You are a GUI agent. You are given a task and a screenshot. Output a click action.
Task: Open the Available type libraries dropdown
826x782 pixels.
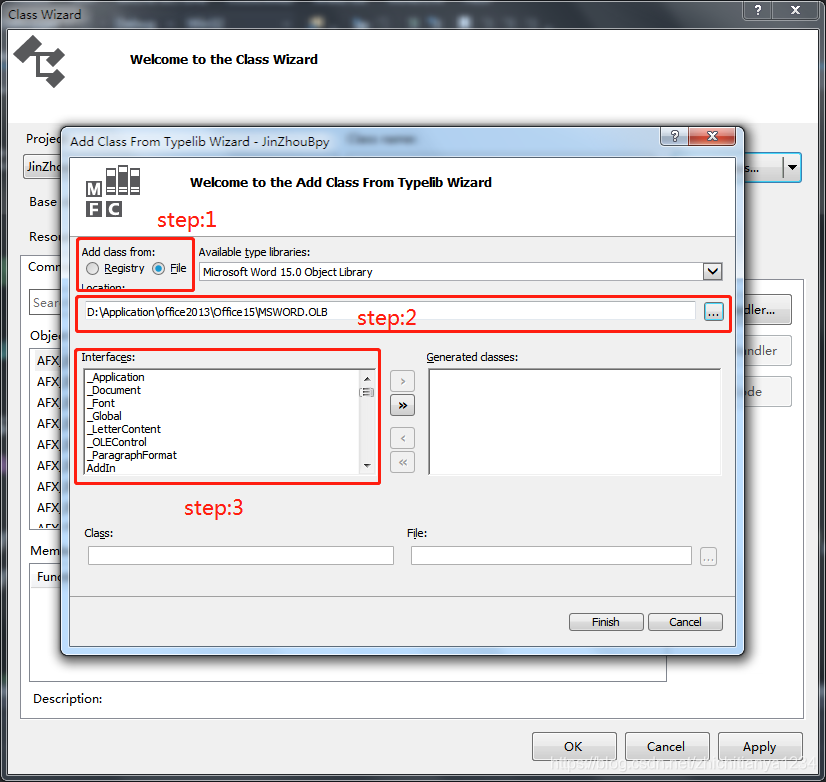(x=712, y=272)
